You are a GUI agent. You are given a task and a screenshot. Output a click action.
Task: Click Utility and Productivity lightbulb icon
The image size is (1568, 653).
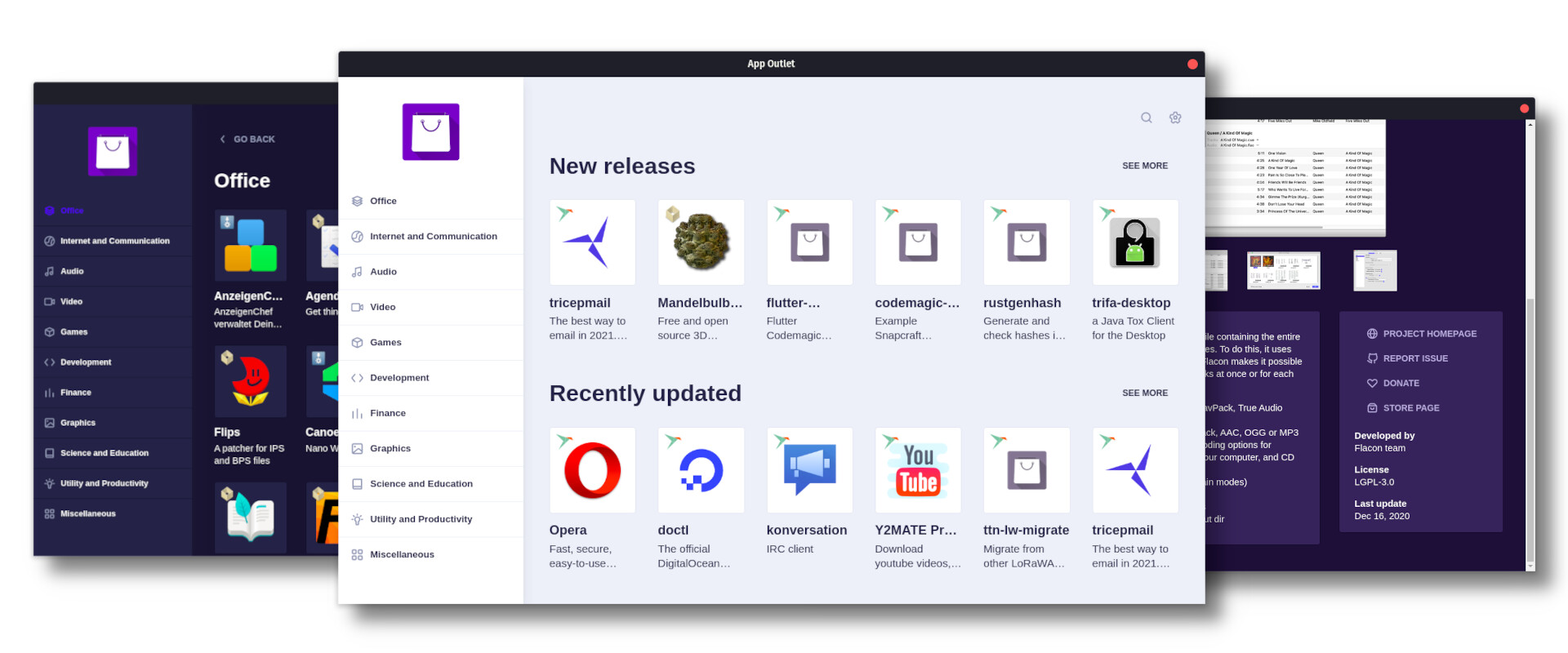click(357, 519)
